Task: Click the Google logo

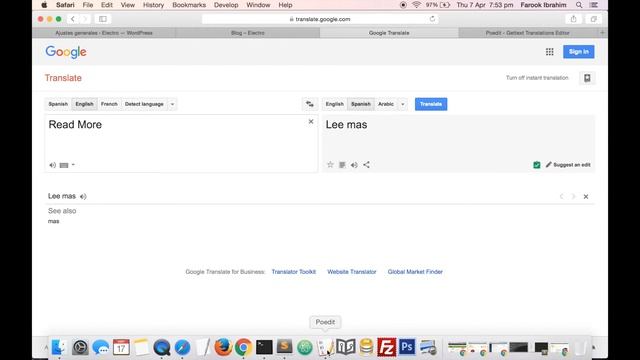Action: [66, 52]
